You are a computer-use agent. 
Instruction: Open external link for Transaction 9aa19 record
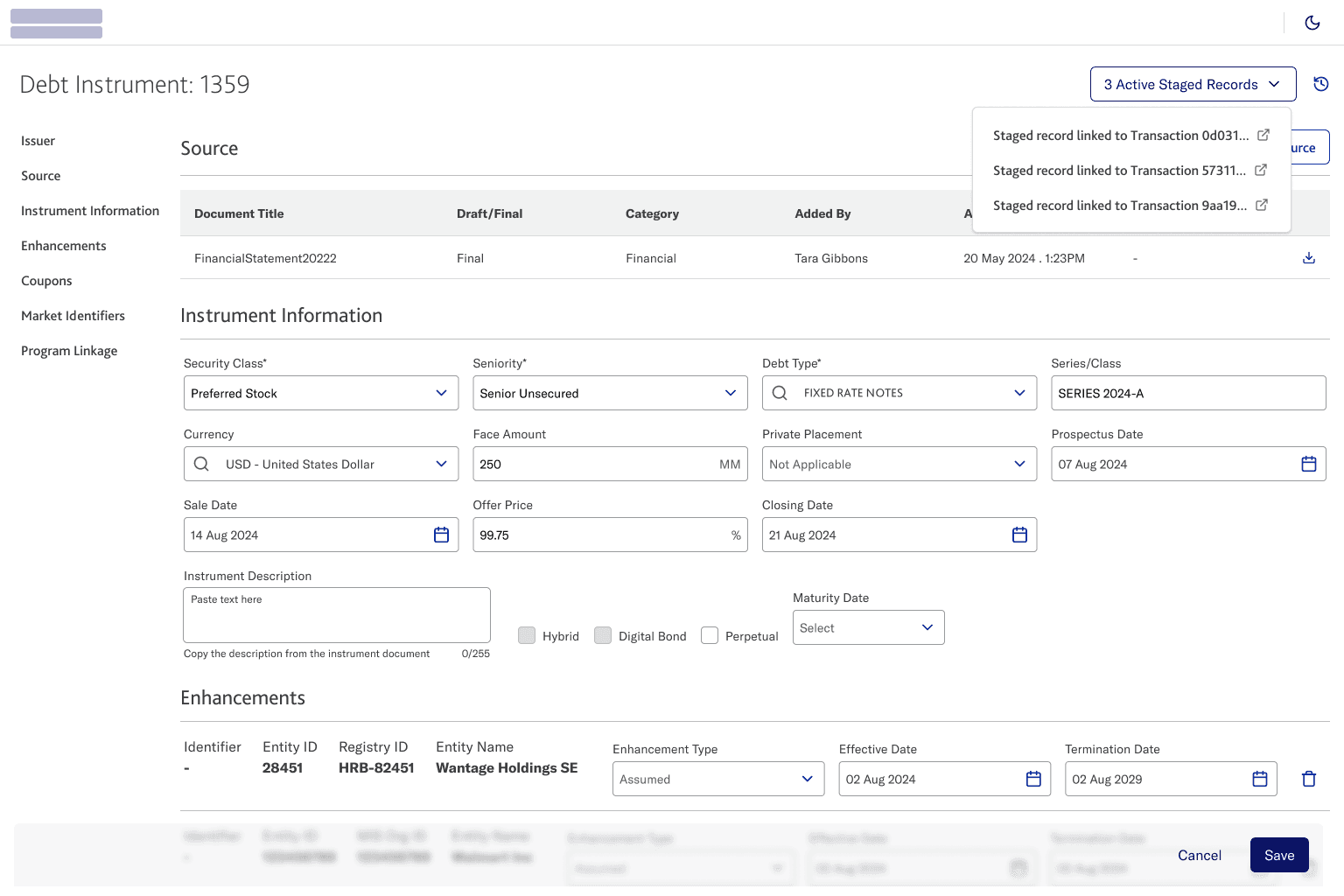click(1261, 206)
